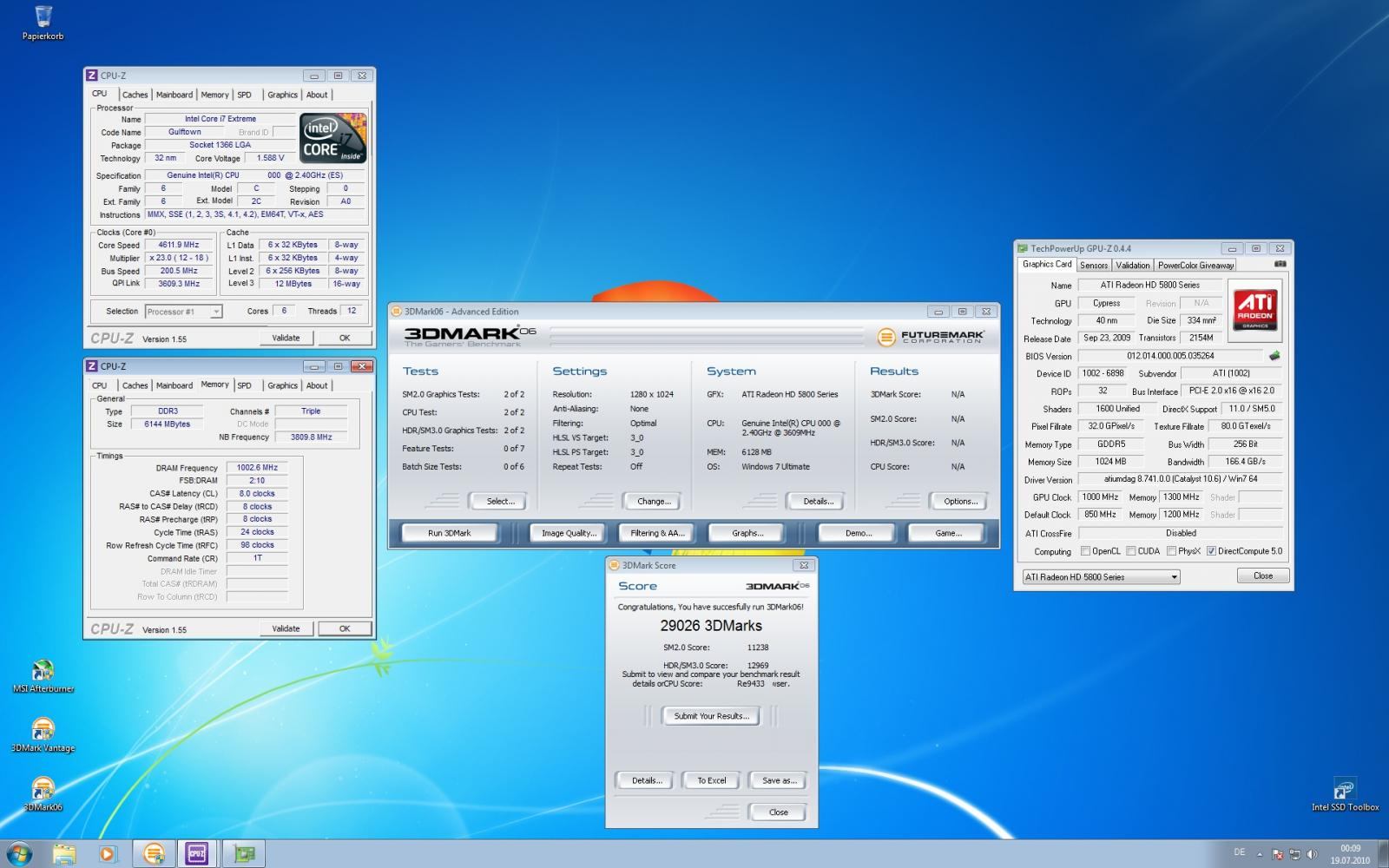Tick the CUDA checkbox in GPU-Z
The width and height of the screenshot is (1389, 868).
(1131, 551)
